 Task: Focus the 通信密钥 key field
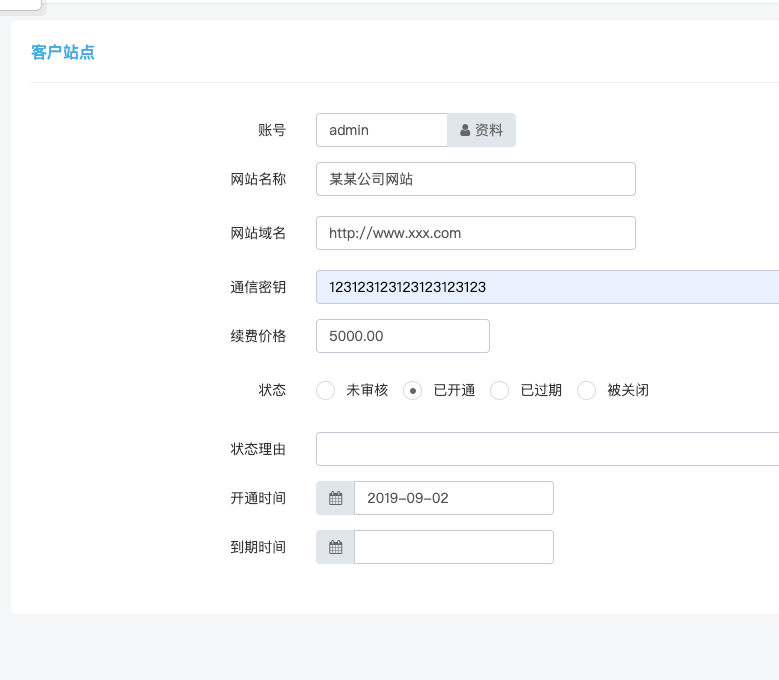547,287
